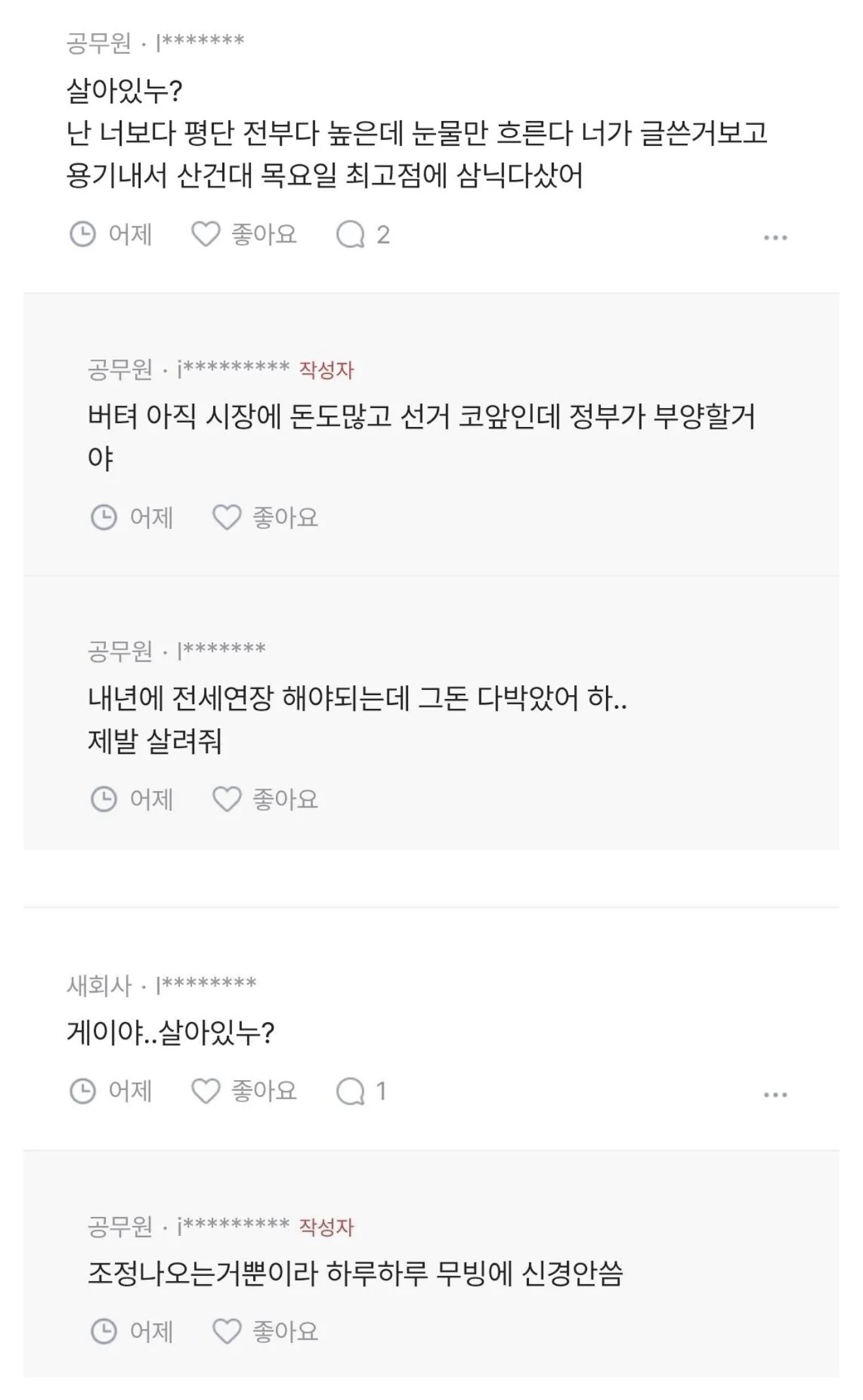Click heart icon on '조정나오는거뿐이라' reply

tap(227, 1331)
